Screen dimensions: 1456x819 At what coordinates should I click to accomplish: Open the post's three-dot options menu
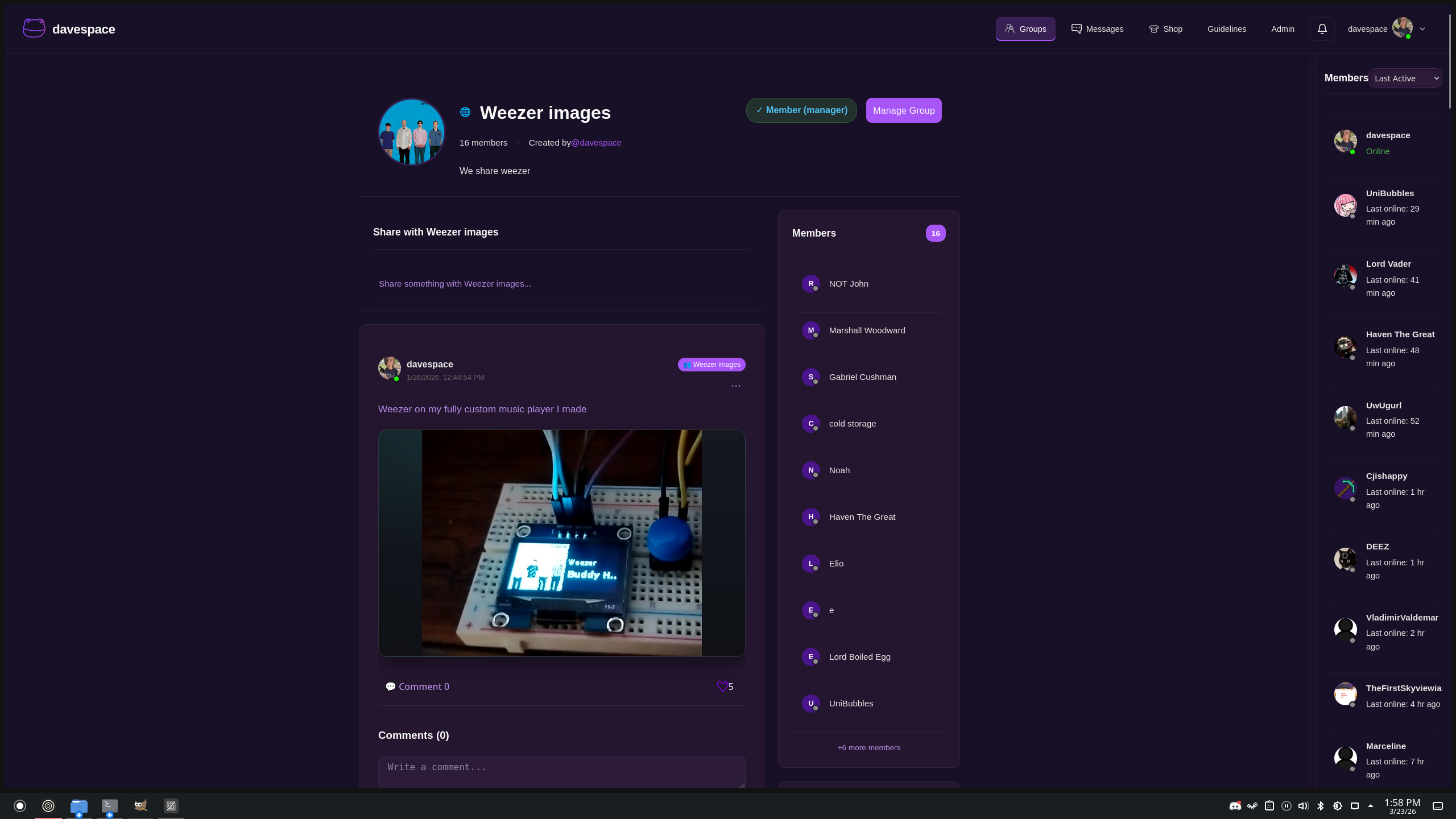[x=736, y=386]
